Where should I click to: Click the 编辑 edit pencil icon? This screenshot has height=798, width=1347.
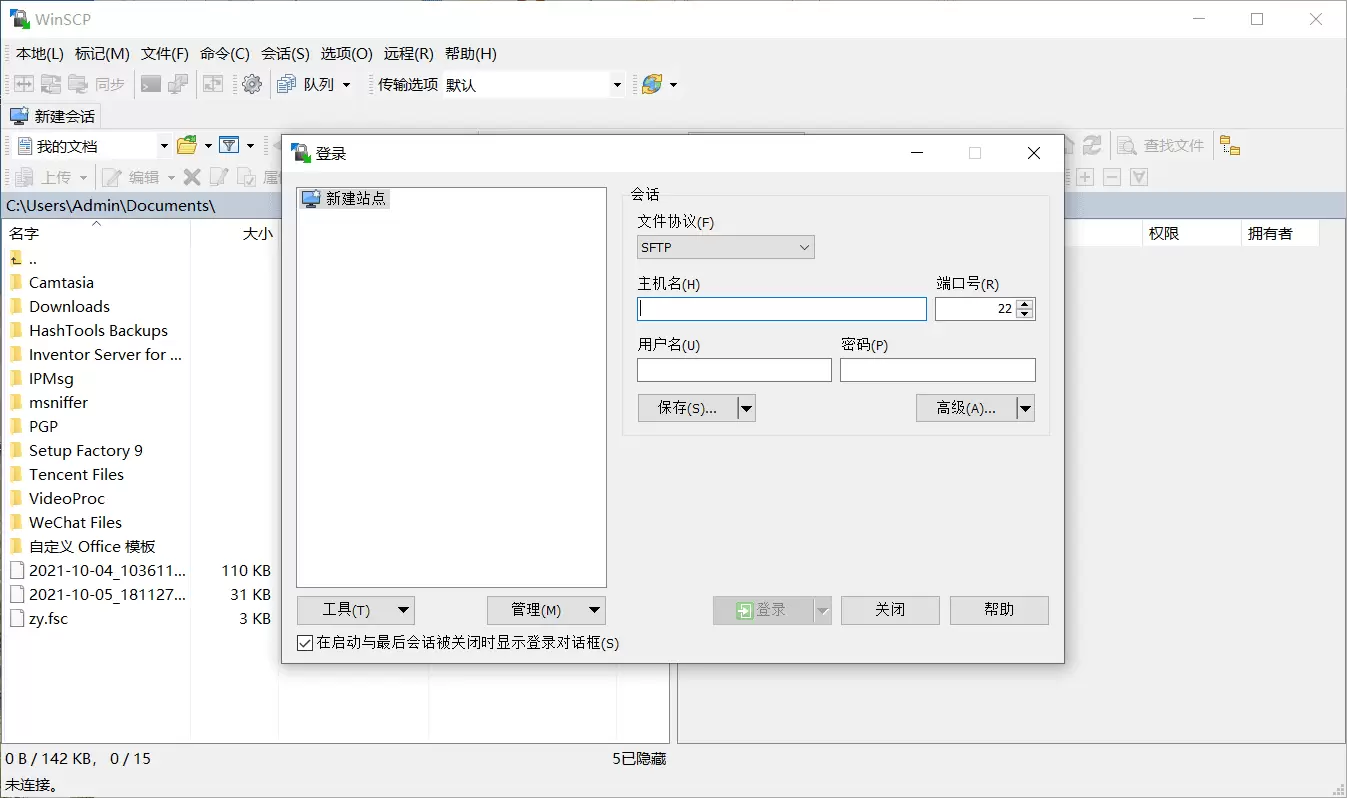(x=112, y=177)
